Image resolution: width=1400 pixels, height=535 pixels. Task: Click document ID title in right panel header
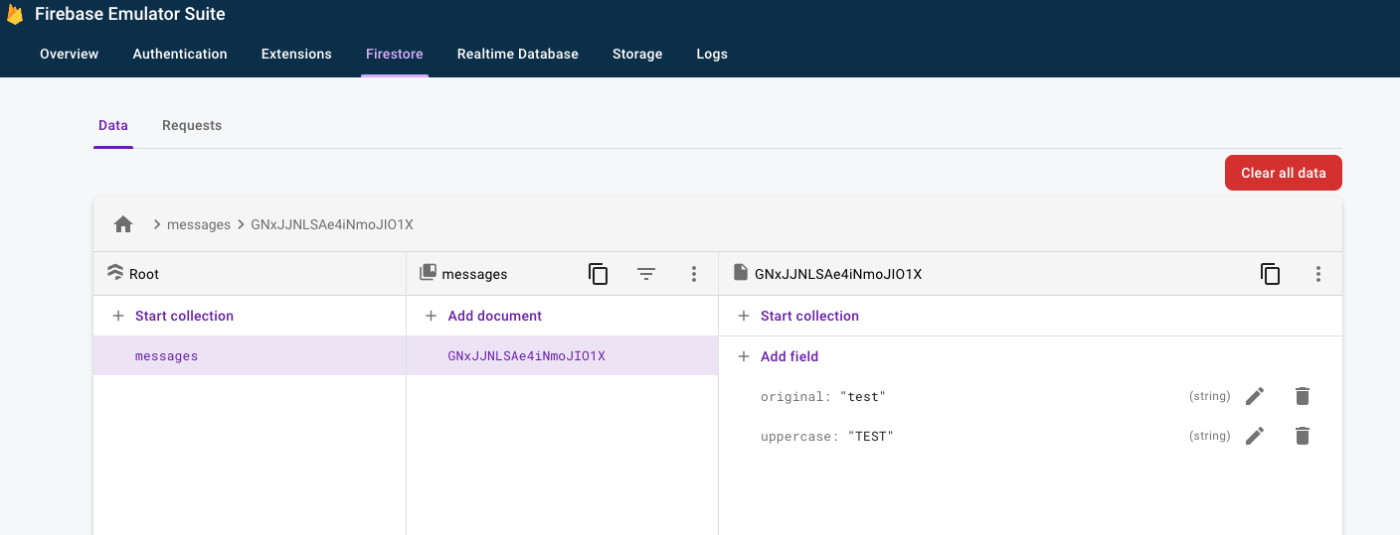coord(838,274)
